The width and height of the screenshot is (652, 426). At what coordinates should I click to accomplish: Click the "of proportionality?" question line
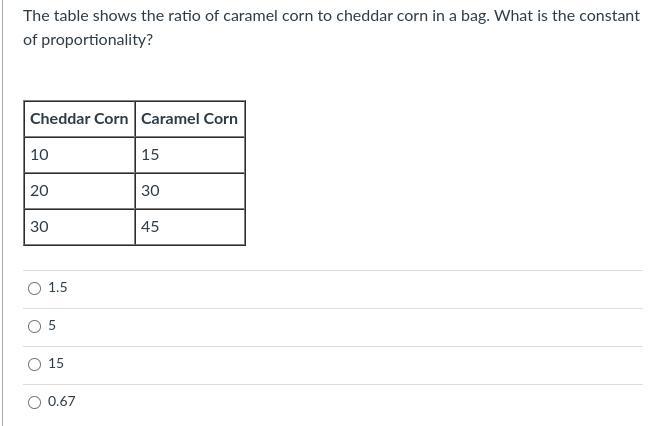pyautogui.click(x=88, y=40)
